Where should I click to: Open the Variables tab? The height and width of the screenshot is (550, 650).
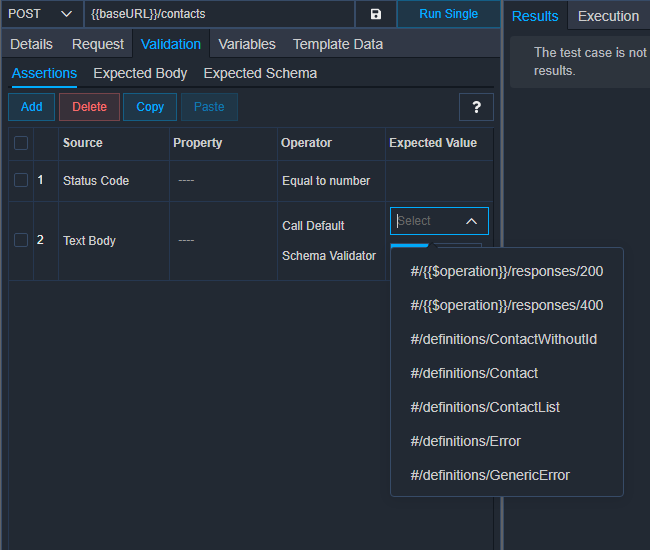point(247,44)
